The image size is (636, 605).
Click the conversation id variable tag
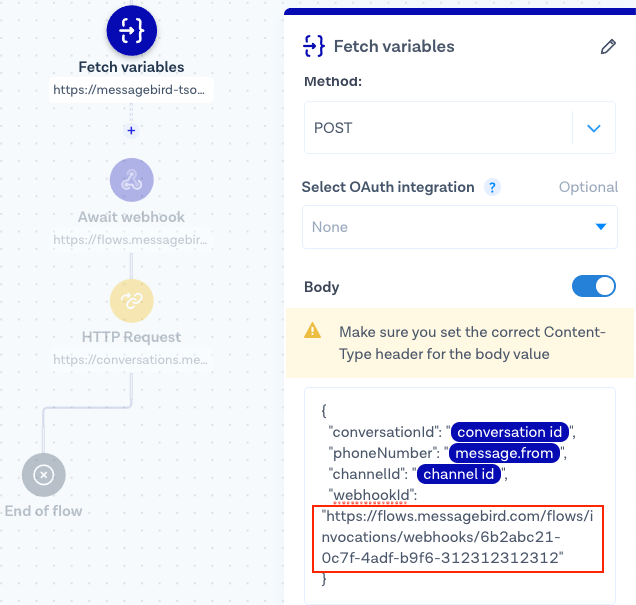coord(510,432)
